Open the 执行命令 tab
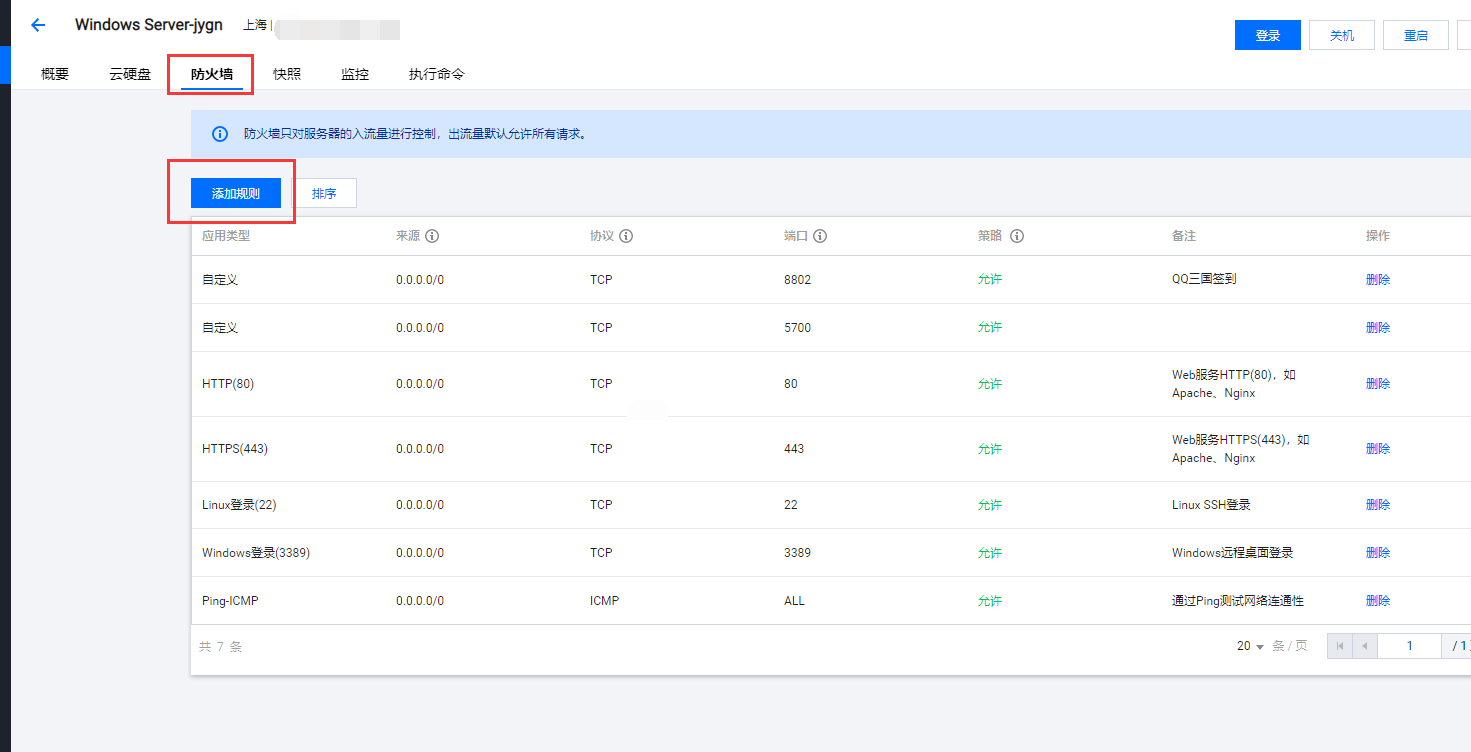1471x752 pixels. pos(436,74)
